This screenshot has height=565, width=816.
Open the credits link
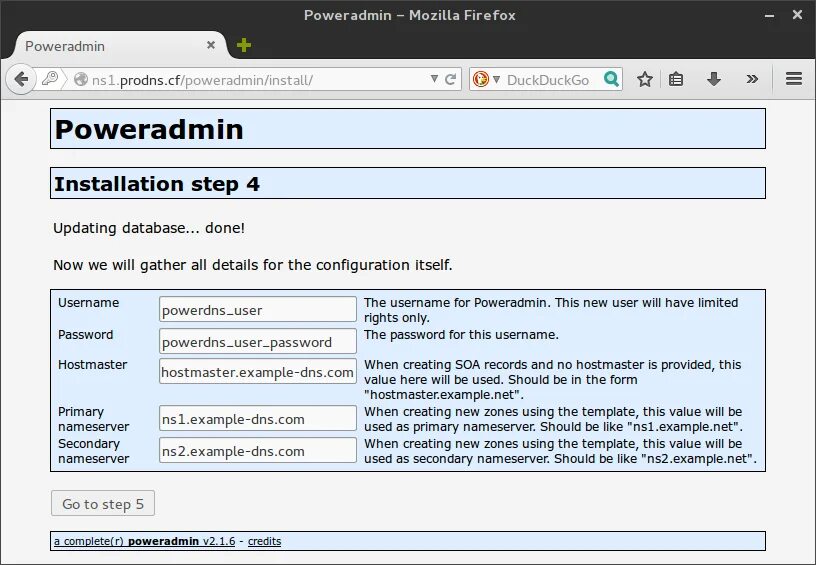coord(264,541)
